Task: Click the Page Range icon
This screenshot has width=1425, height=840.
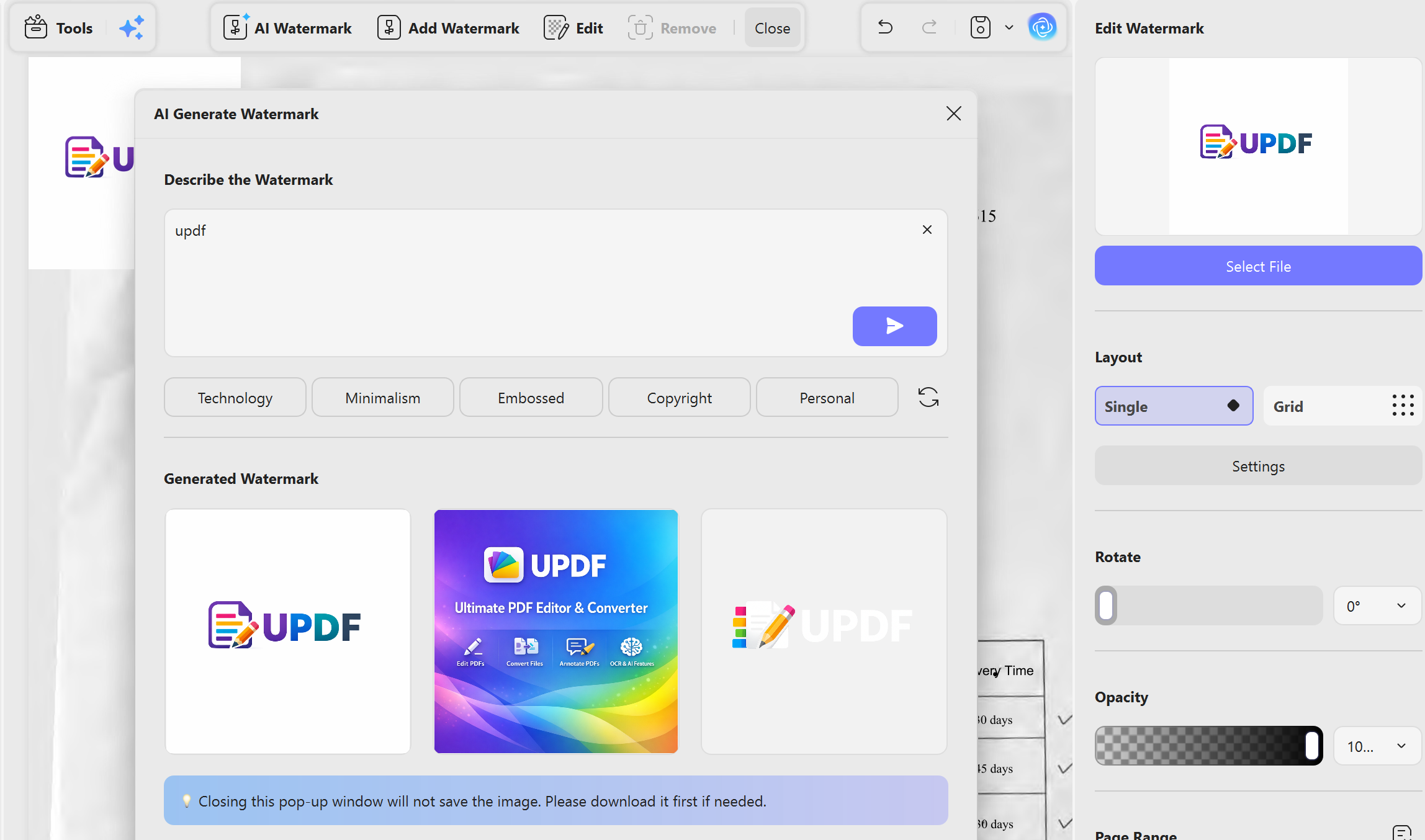Action: pyautogui.click(x=1401, y=833)
